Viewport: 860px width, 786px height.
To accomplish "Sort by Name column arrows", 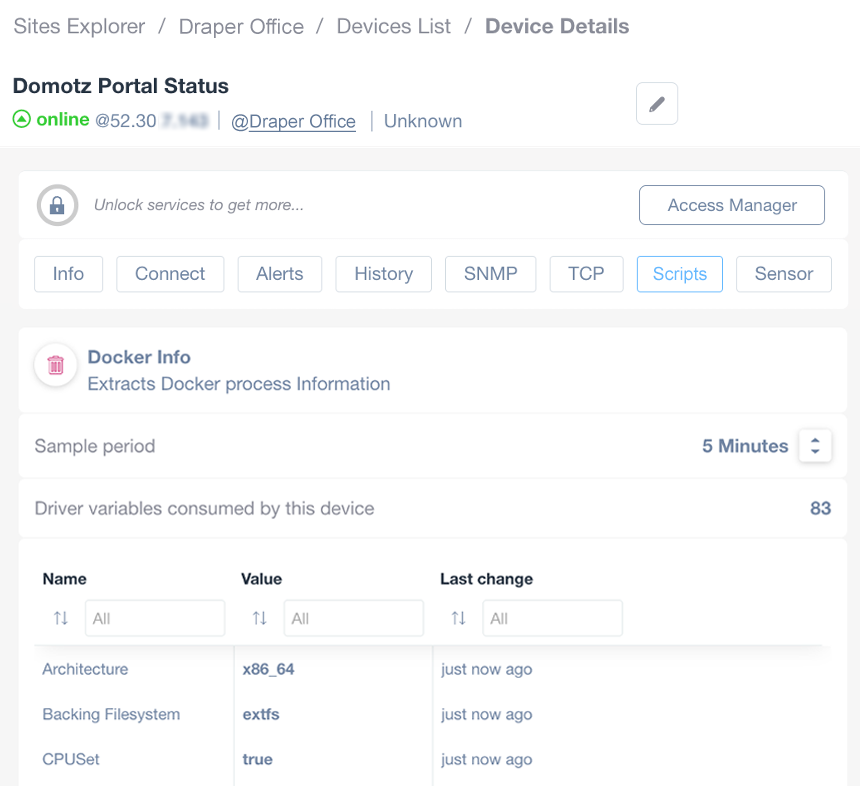I will 60,619.
